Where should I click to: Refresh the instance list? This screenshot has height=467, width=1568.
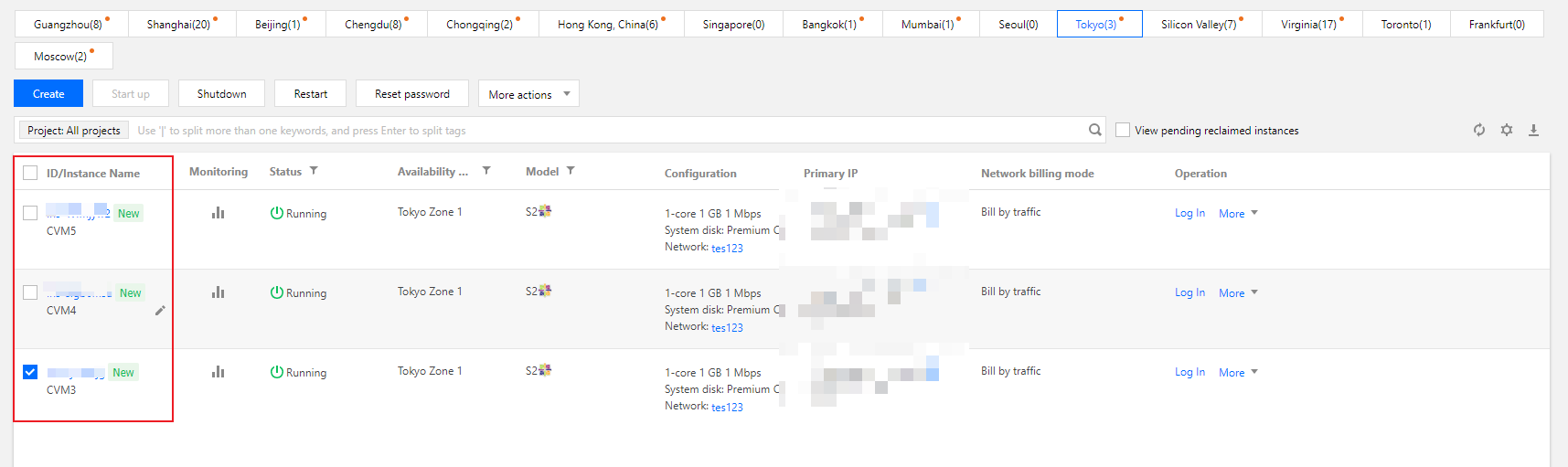tap(1479, 130)
